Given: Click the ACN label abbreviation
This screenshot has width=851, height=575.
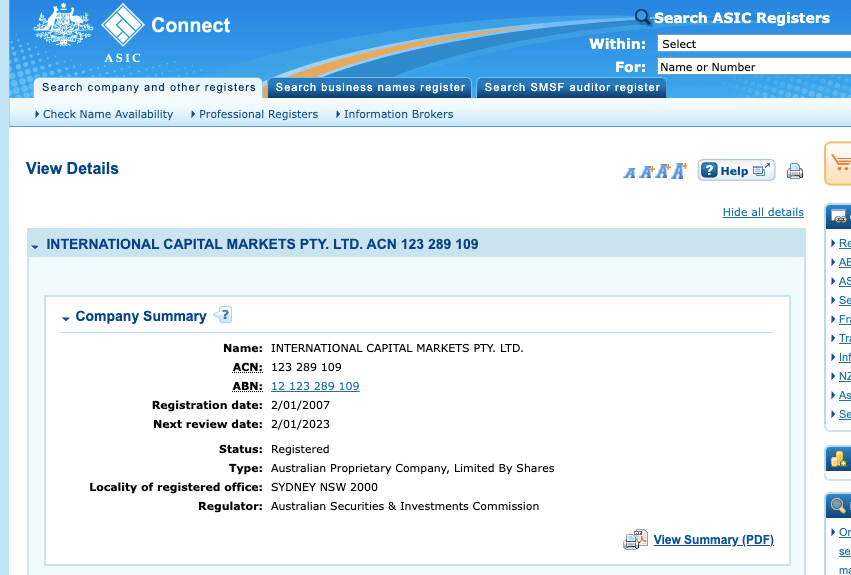Looking at the screenshot, I should pos(247,368).
